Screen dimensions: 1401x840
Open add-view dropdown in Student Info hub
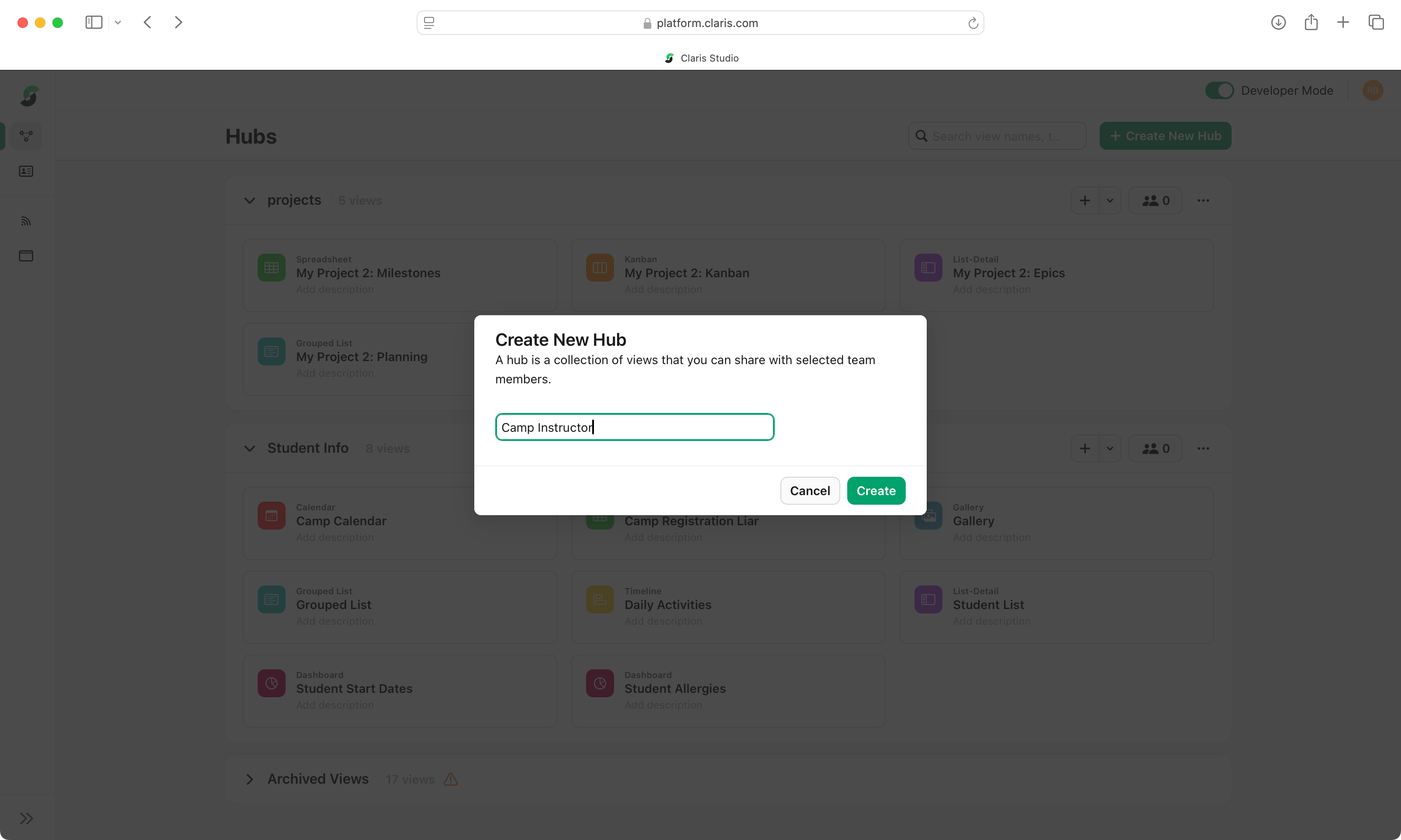pyautogui.click(x=1109, y=448)
